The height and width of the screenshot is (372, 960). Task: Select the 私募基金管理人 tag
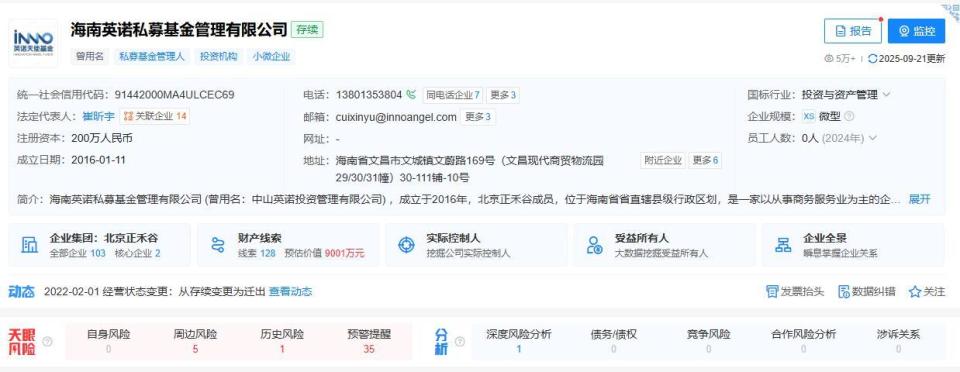(151, 57)
